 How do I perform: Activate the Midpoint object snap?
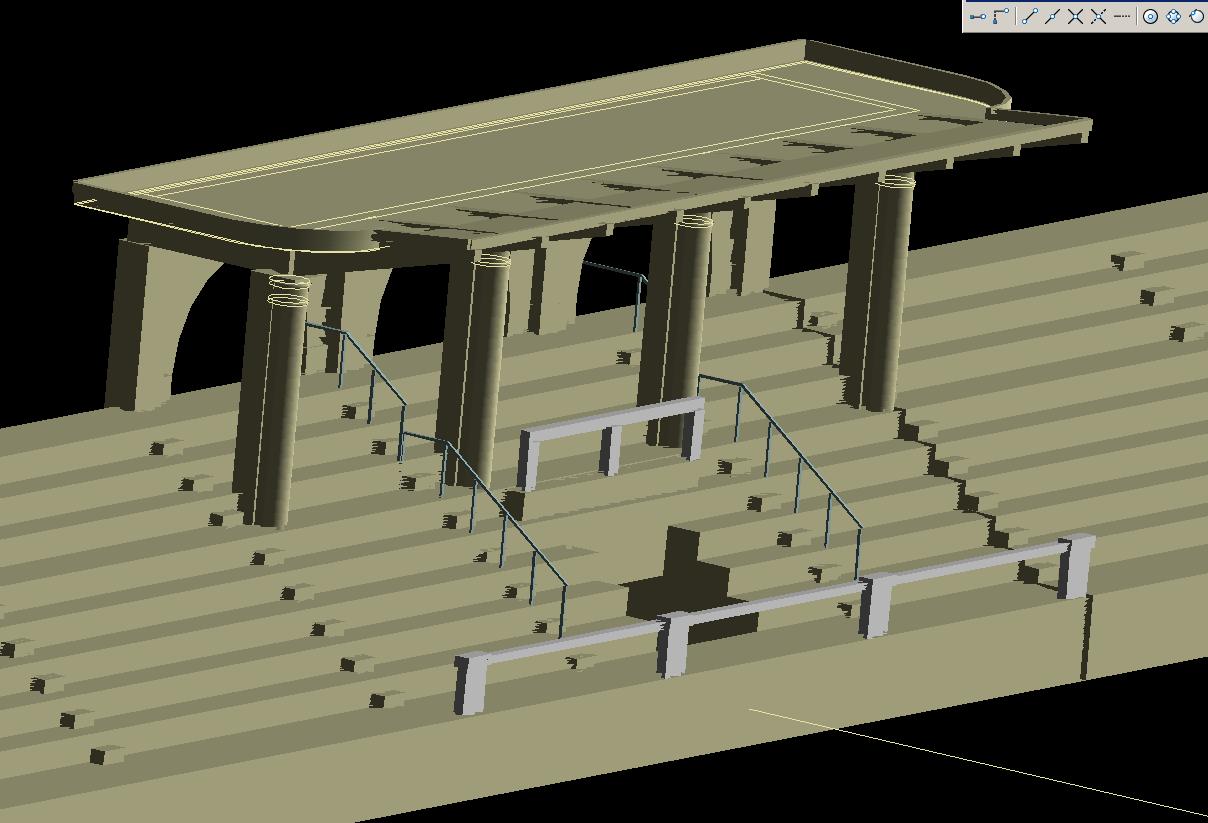click(1052, 16)
